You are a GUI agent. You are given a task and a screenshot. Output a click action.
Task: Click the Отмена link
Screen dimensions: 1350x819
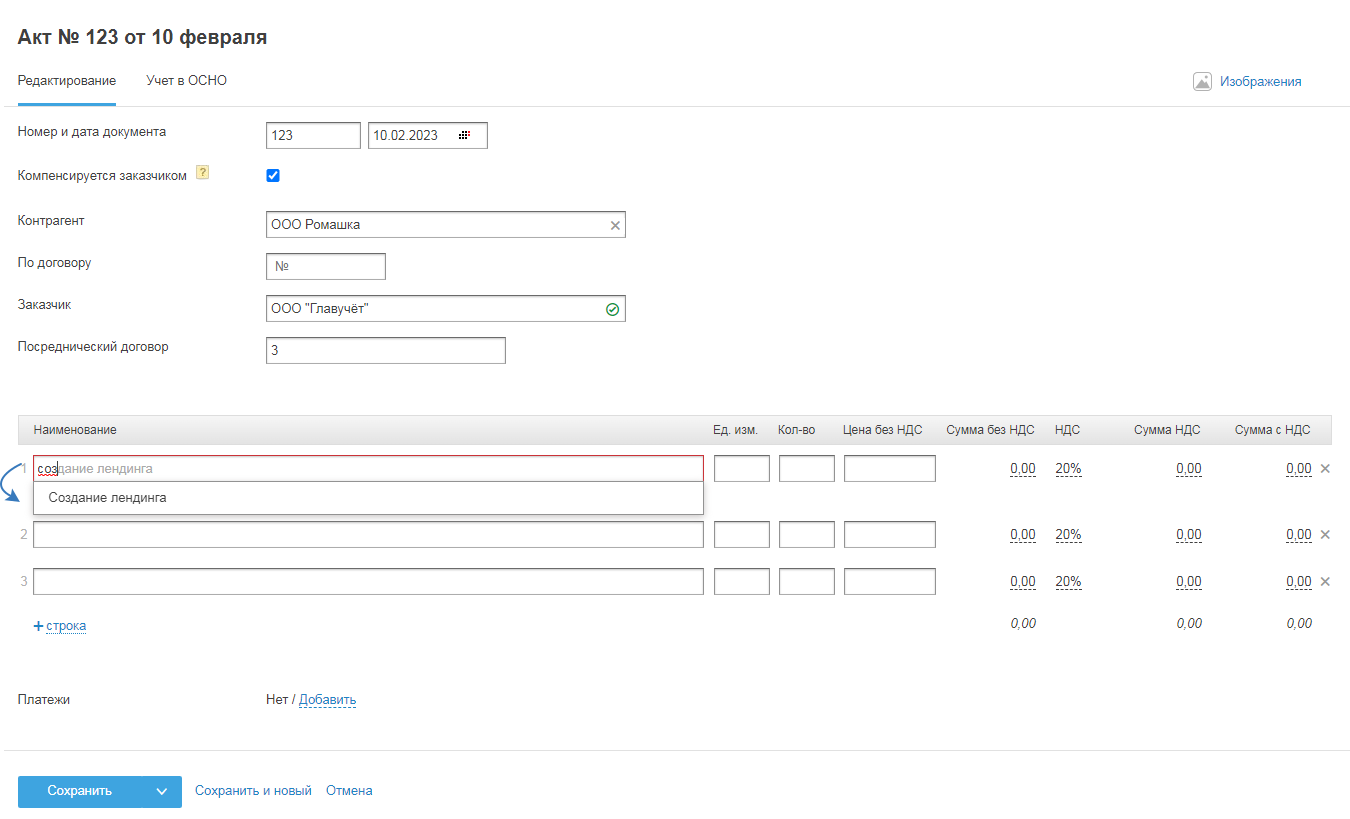pyautogui.click(x=349, y=791)
